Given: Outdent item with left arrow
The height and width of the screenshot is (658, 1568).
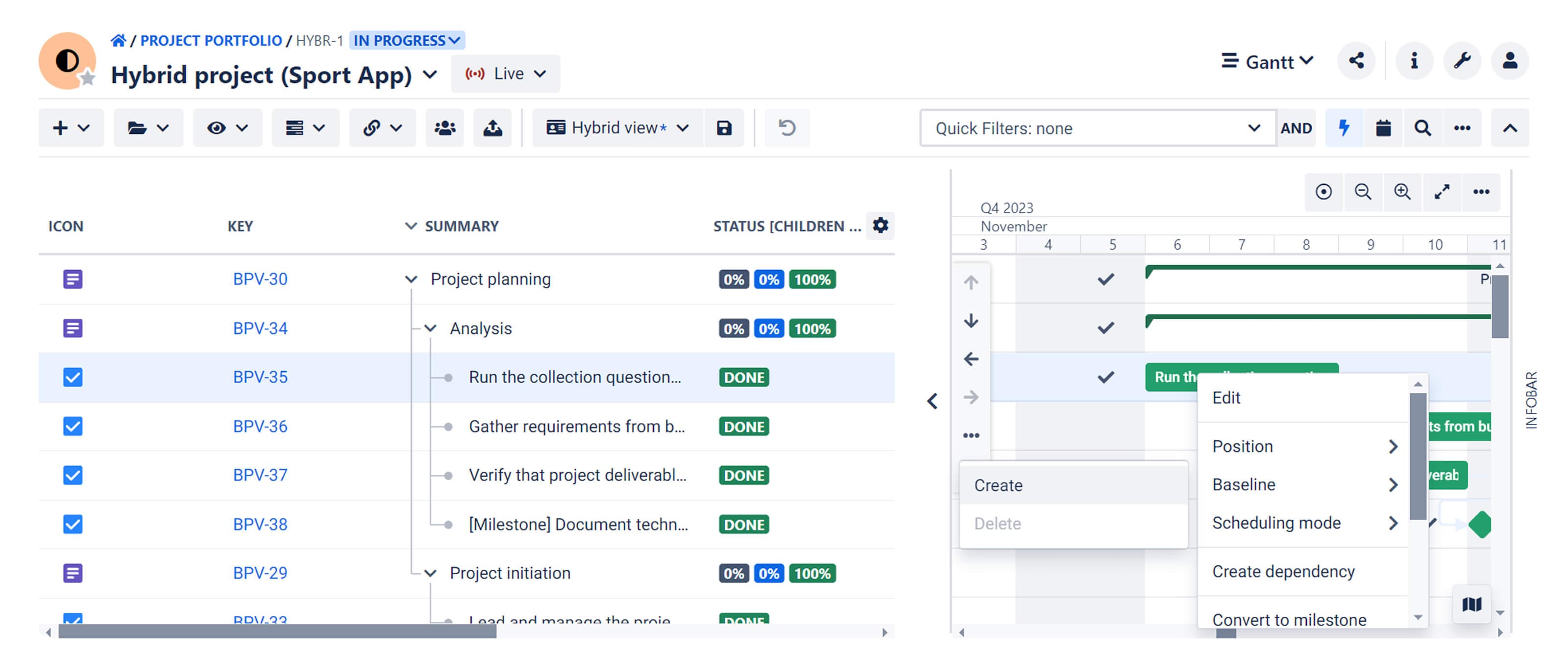Looking at the screenshot, I should 971,359.
